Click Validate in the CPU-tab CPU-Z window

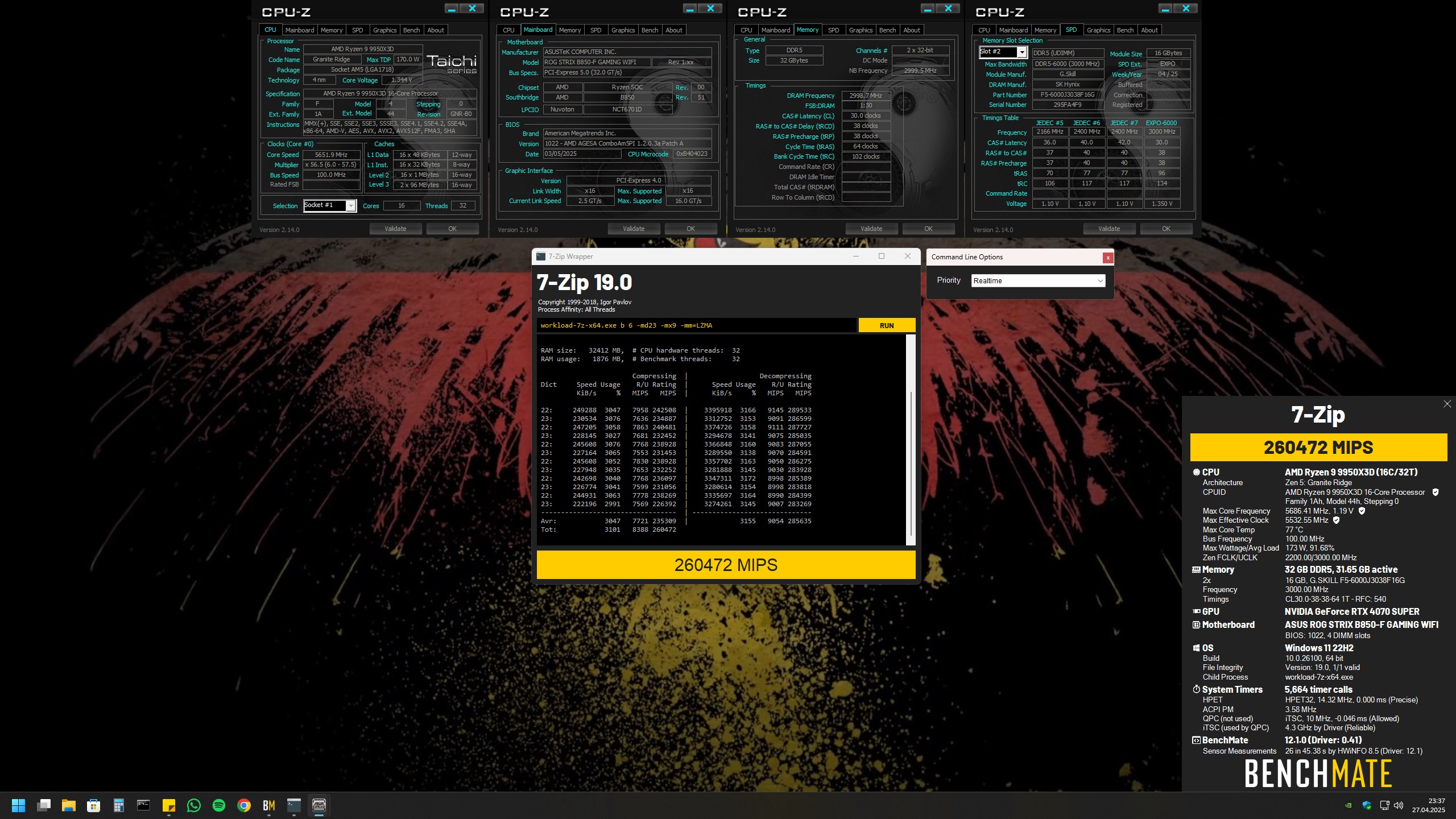coord(395,229)
